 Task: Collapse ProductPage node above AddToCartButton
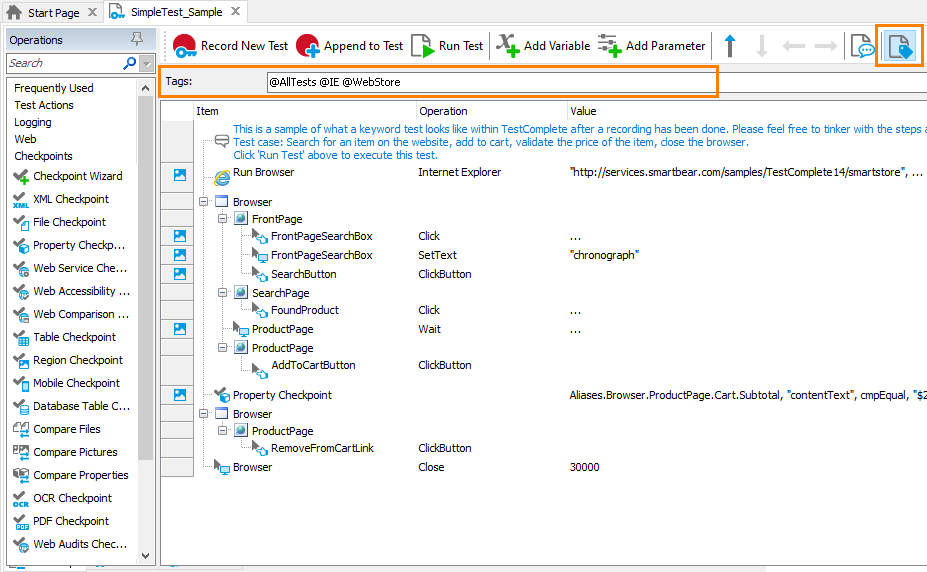[222, 347]
